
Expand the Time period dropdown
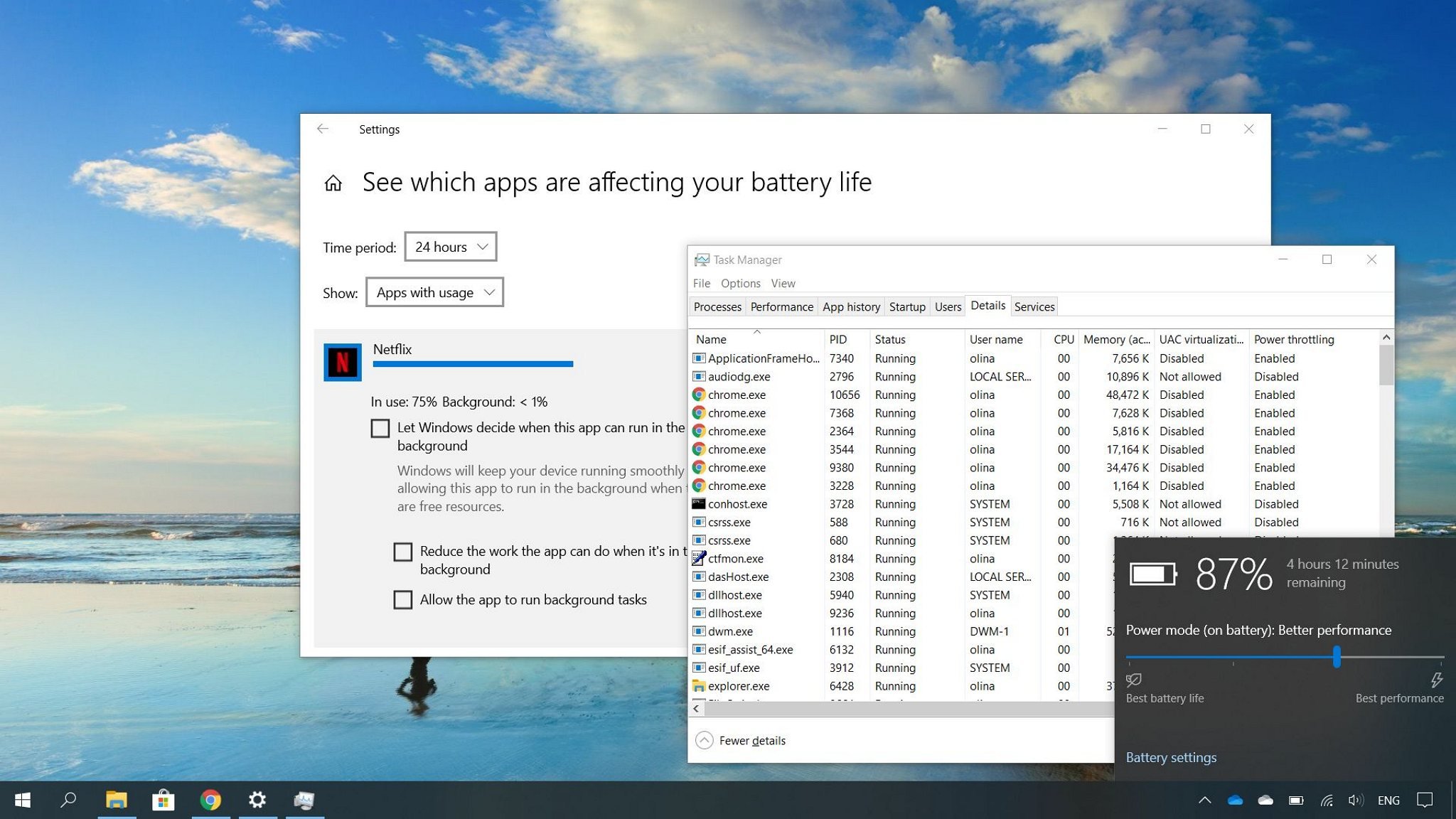(x=449, y=246)
